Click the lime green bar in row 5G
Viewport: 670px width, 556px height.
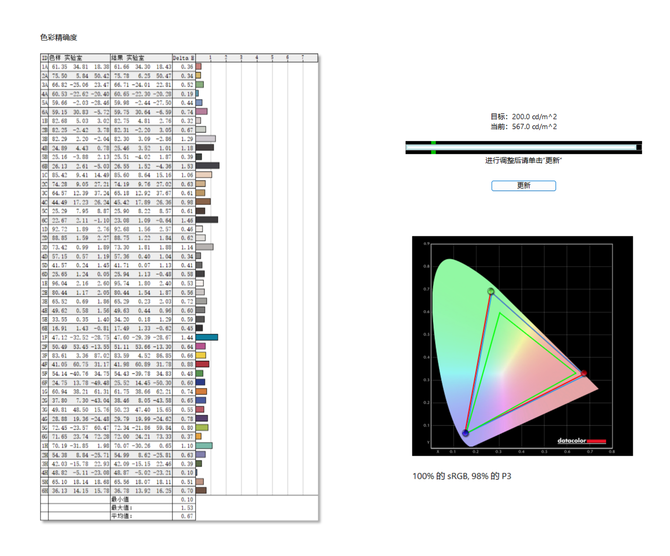pos(202,427)
